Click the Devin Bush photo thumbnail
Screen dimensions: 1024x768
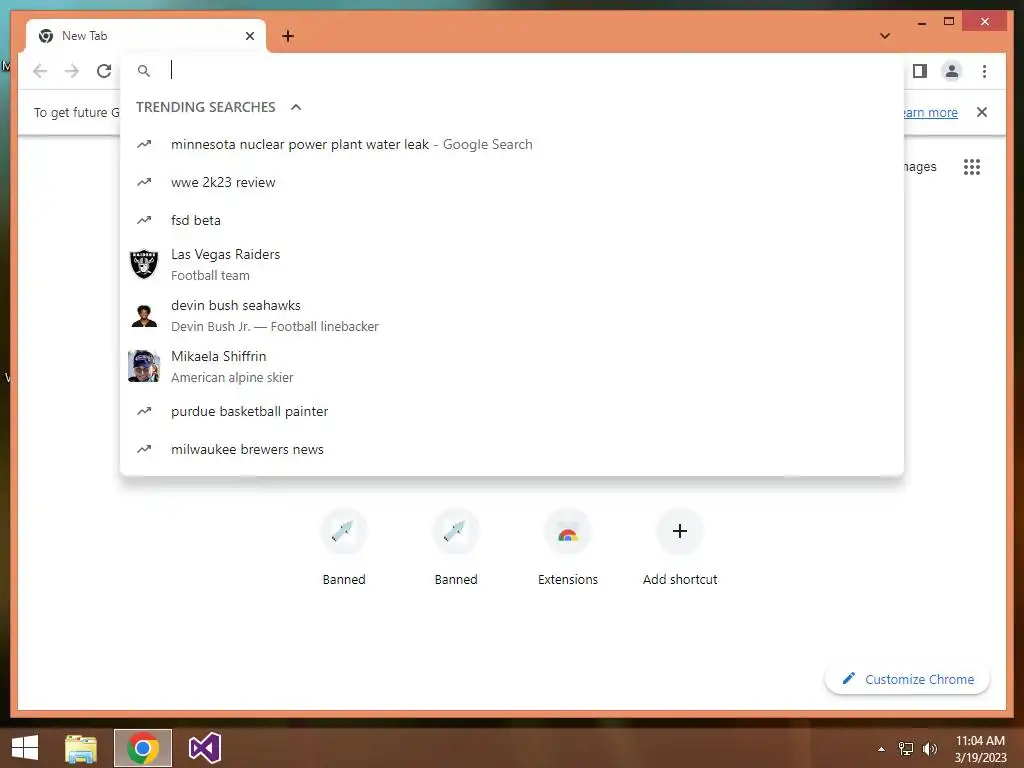click(x=144, y=315)
